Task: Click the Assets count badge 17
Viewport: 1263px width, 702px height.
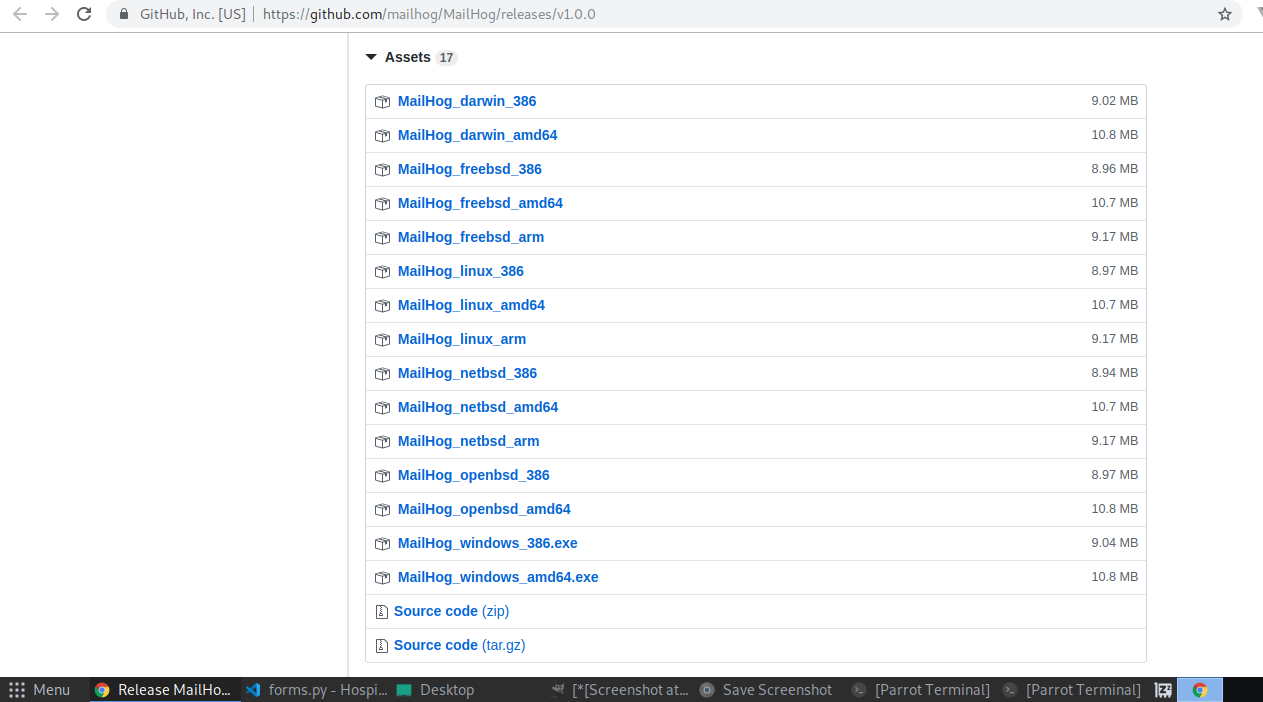Action: coord(446,58)
